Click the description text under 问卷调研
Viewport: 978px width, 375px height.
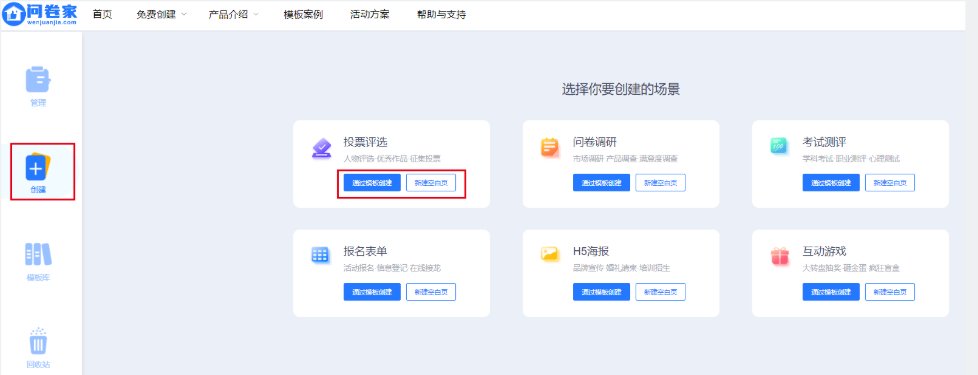[625, 158]
